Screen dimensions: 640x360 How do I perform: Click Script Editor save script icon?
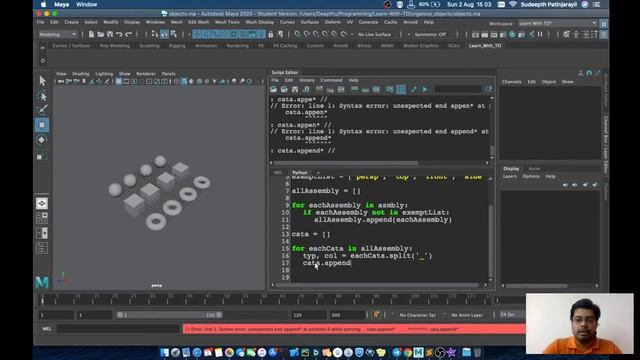coord(295,89)
